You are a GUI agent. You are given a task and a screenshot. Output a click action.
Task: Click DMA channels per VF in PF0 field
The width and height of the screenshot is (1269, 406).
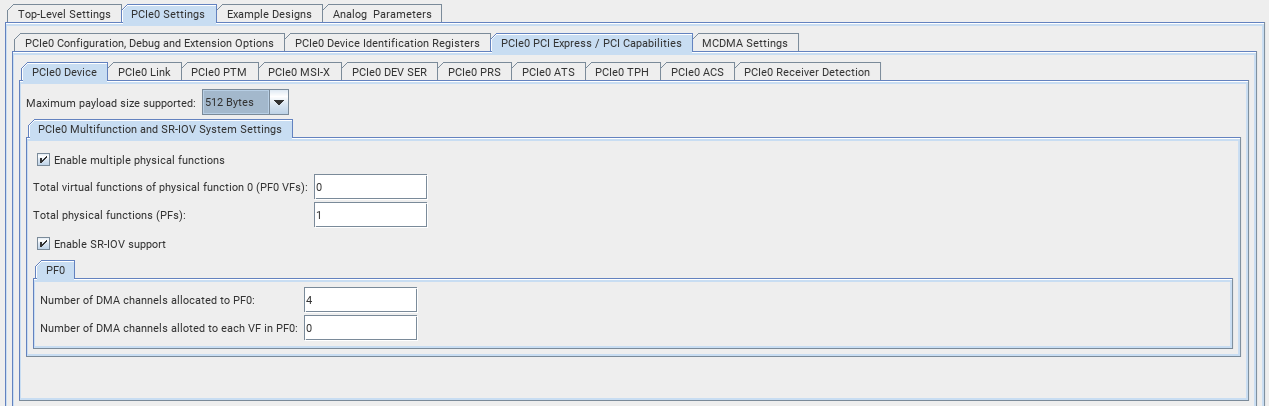(359, 328)
